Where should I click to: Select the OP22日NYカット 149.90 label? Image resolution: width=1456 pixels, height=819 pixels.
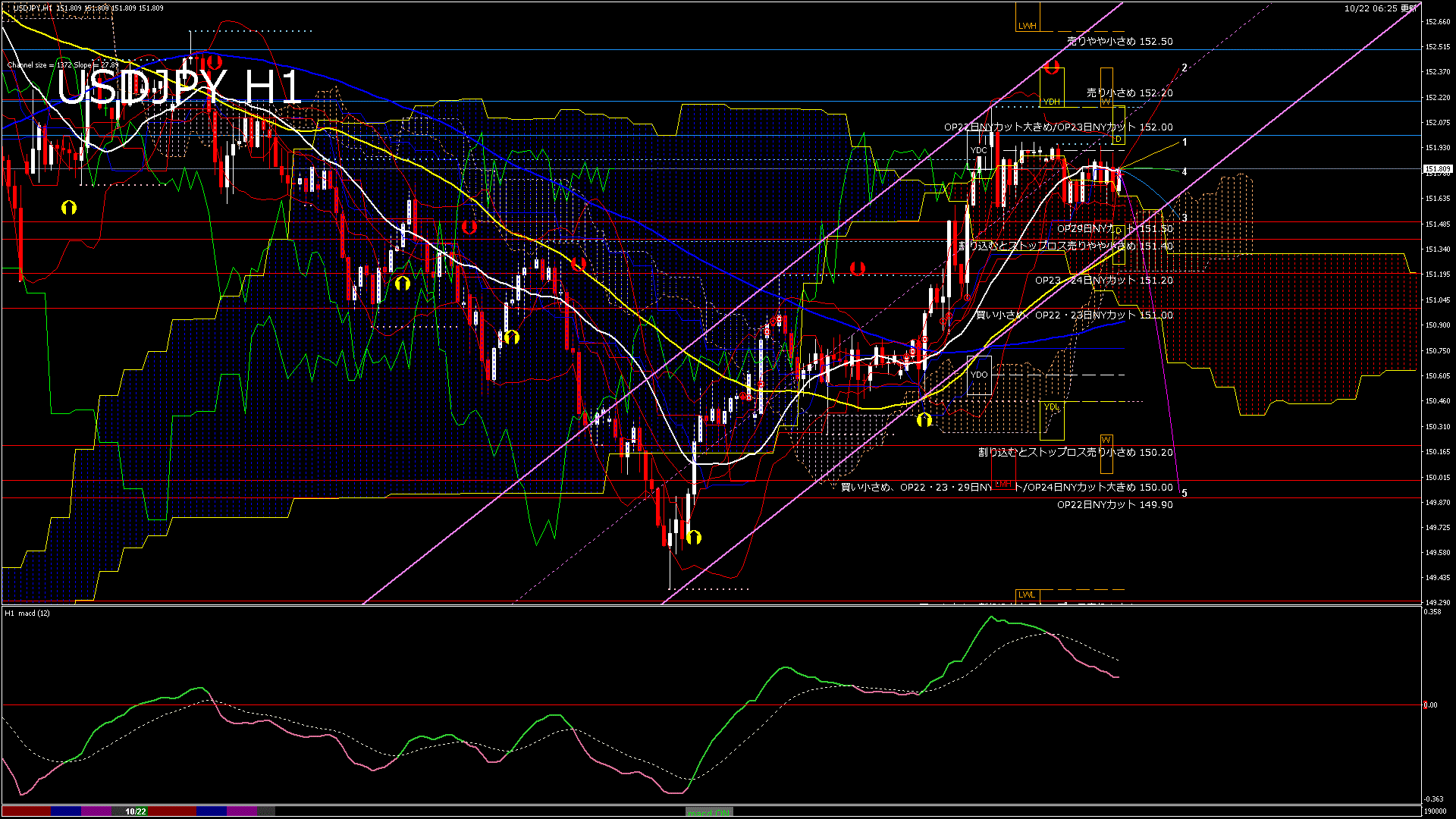[x=1115, y=505]
